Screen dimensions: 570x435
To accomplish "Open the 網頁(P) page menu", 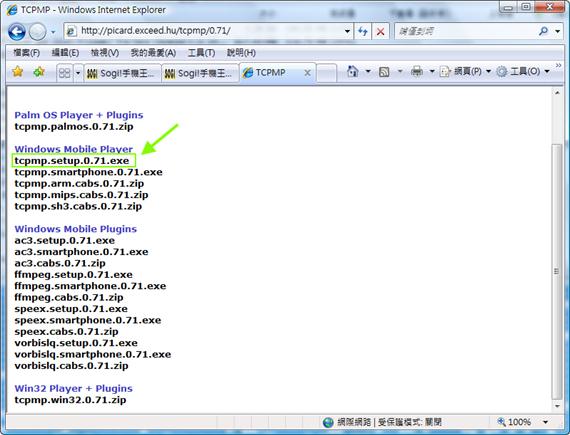I will [465, 71].
